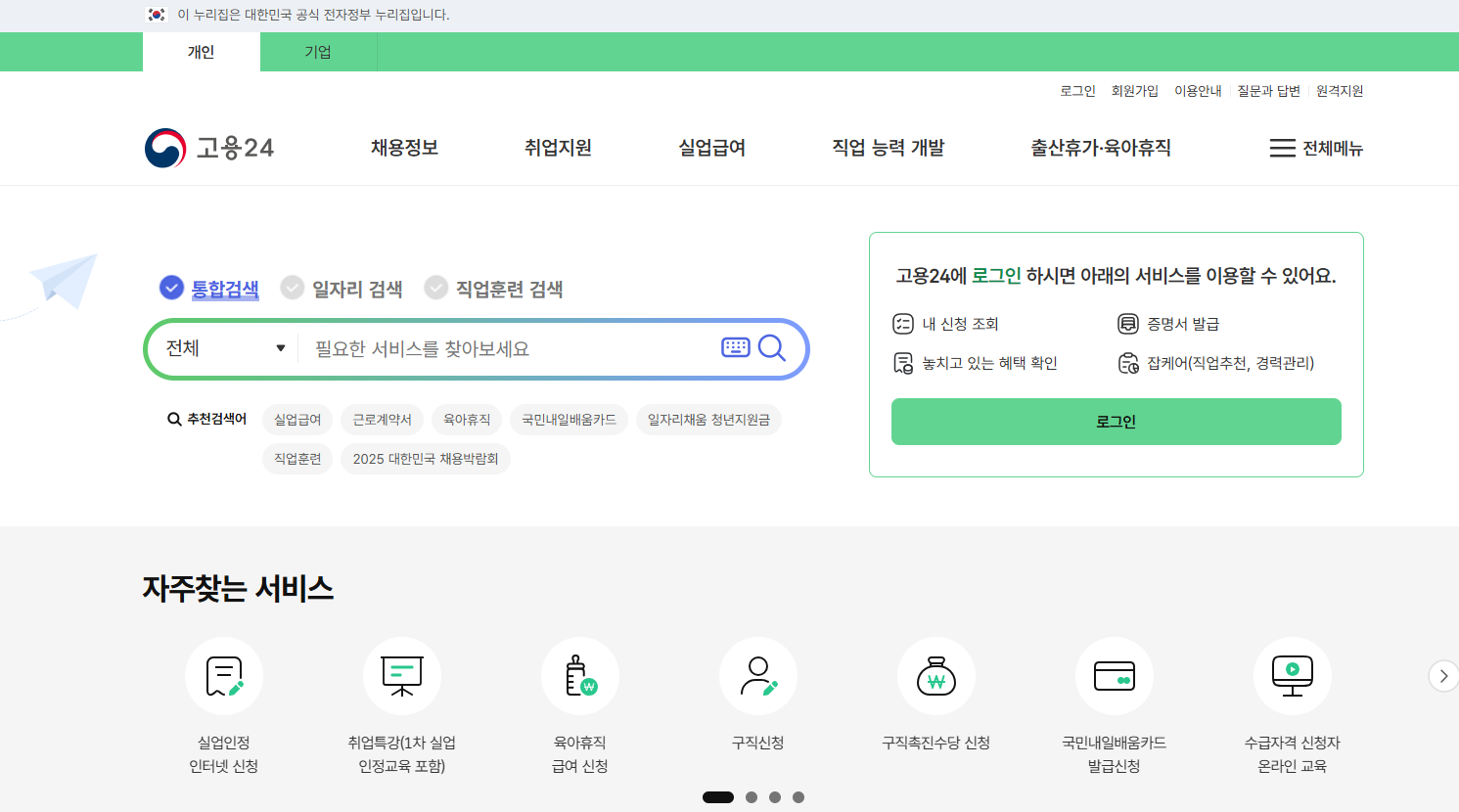Click the 육아휴직 급여 신청 bottle icon

coord(580,676)
